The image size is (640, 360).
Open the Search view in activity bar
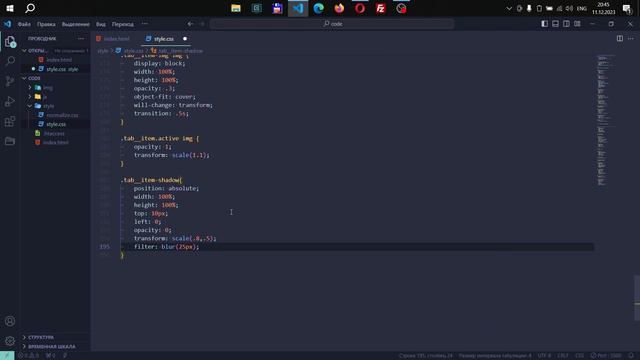click(x=10, y=61)
